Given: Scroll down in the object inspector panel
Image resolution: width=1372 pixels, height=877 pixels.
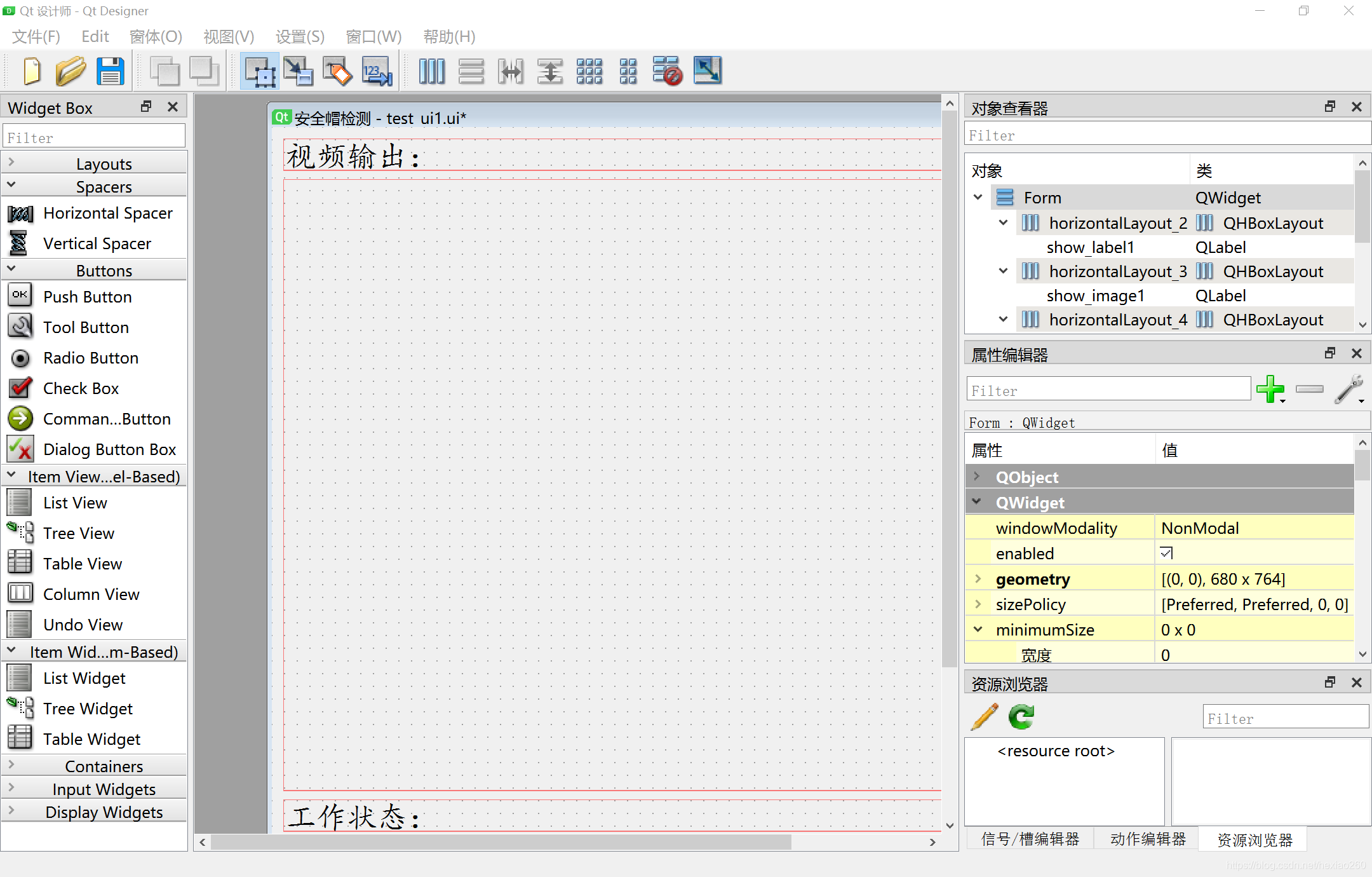Looking at the screenshot, I should [x=1362, y=325].
